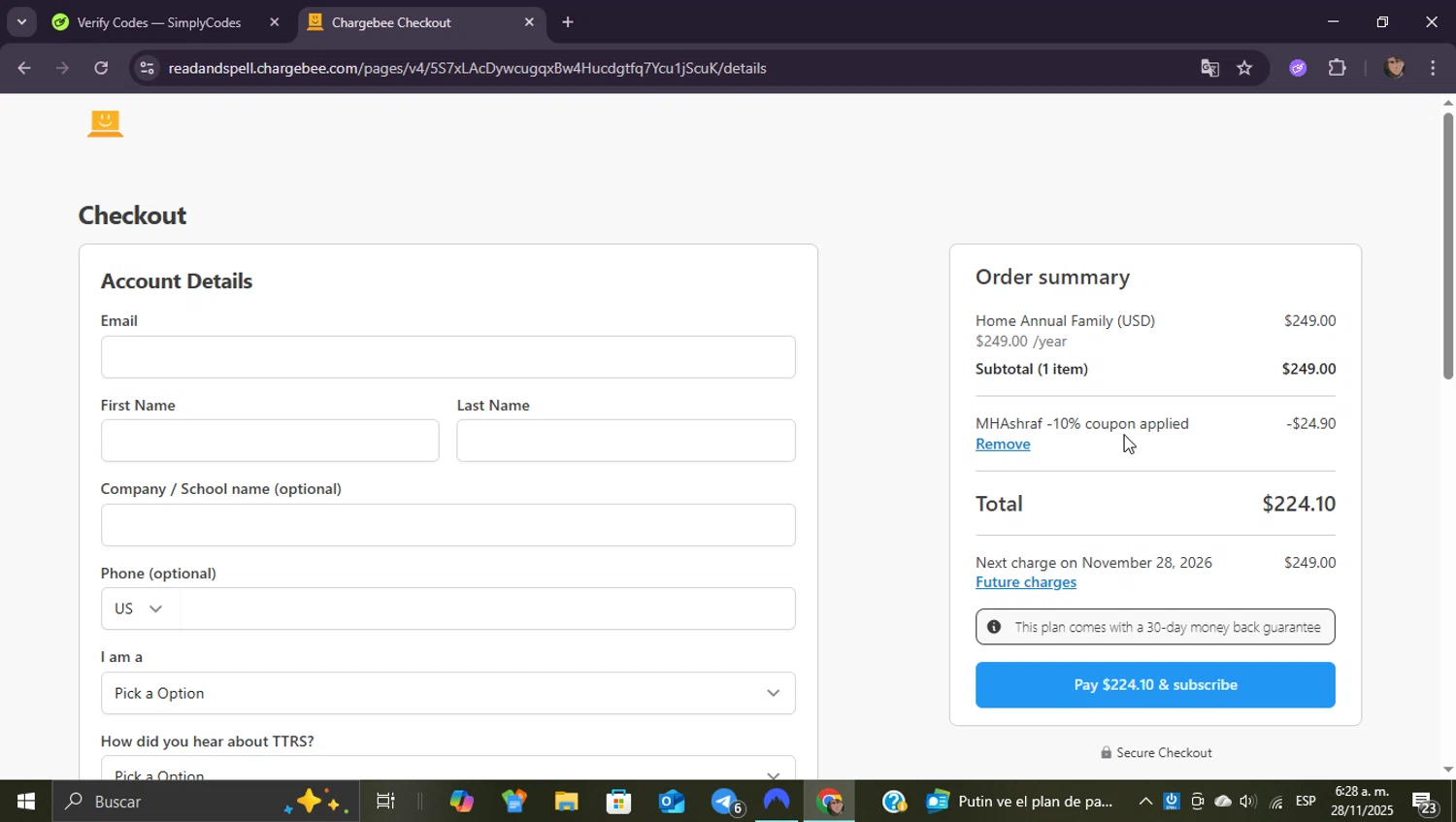Focus the First Name field
This screenshot has width=1456, height=822.
point(270,441)
